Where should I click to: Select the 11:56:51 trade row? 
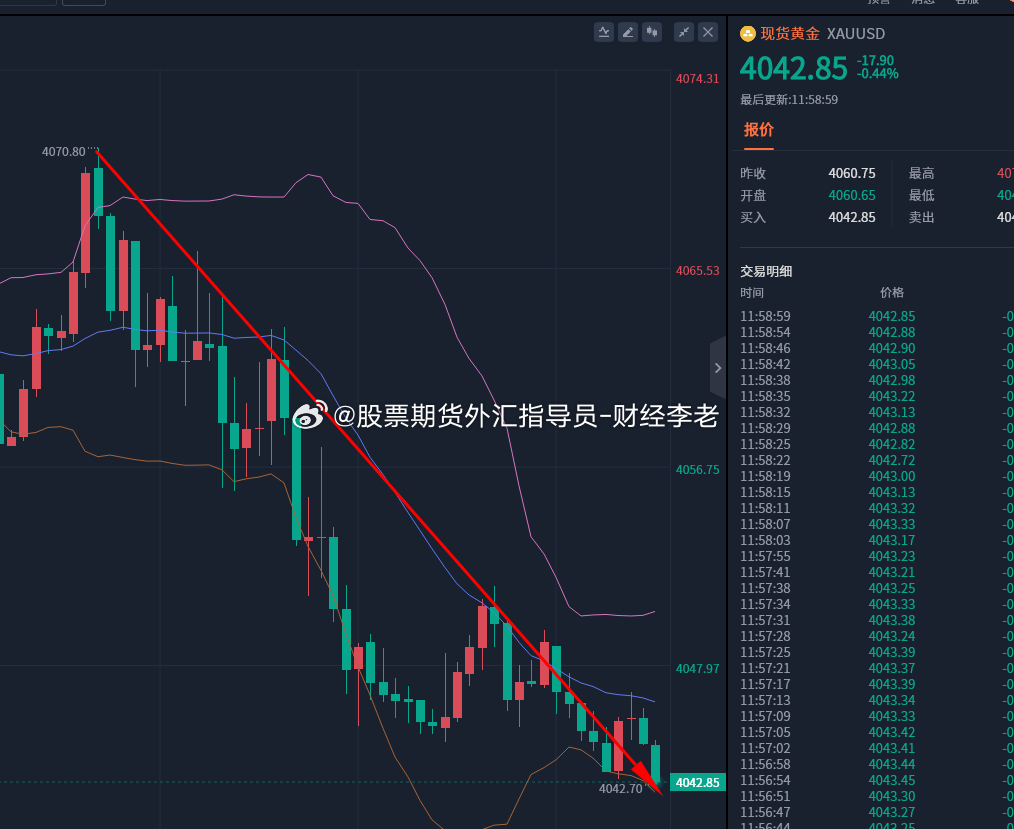[877, 797]
